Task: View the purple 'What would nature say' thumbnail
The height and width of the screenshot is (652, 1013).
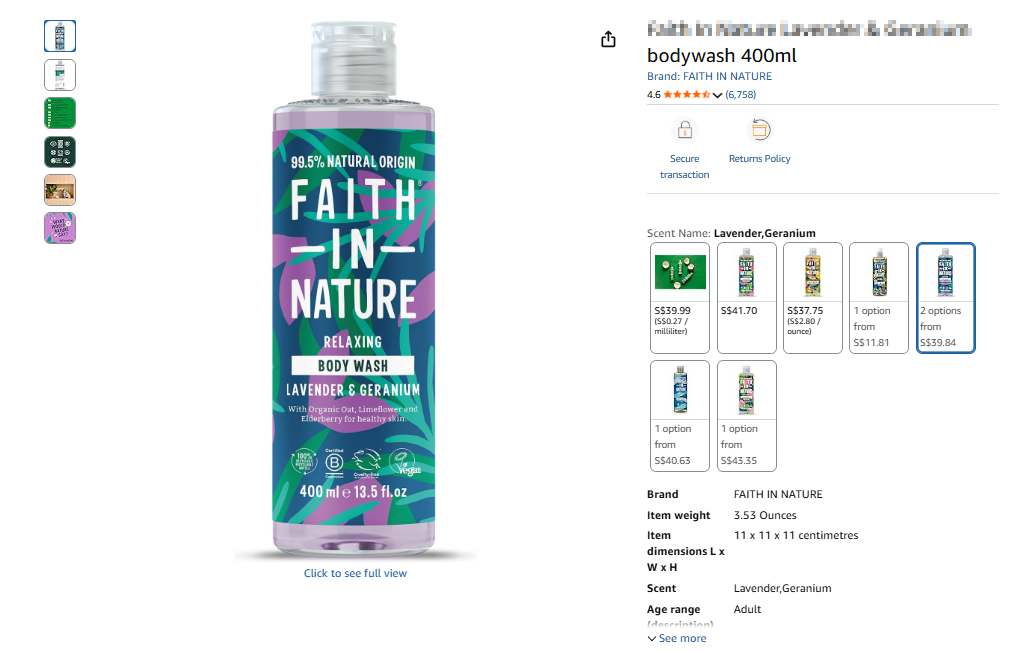Action: (x=60, y=228)
